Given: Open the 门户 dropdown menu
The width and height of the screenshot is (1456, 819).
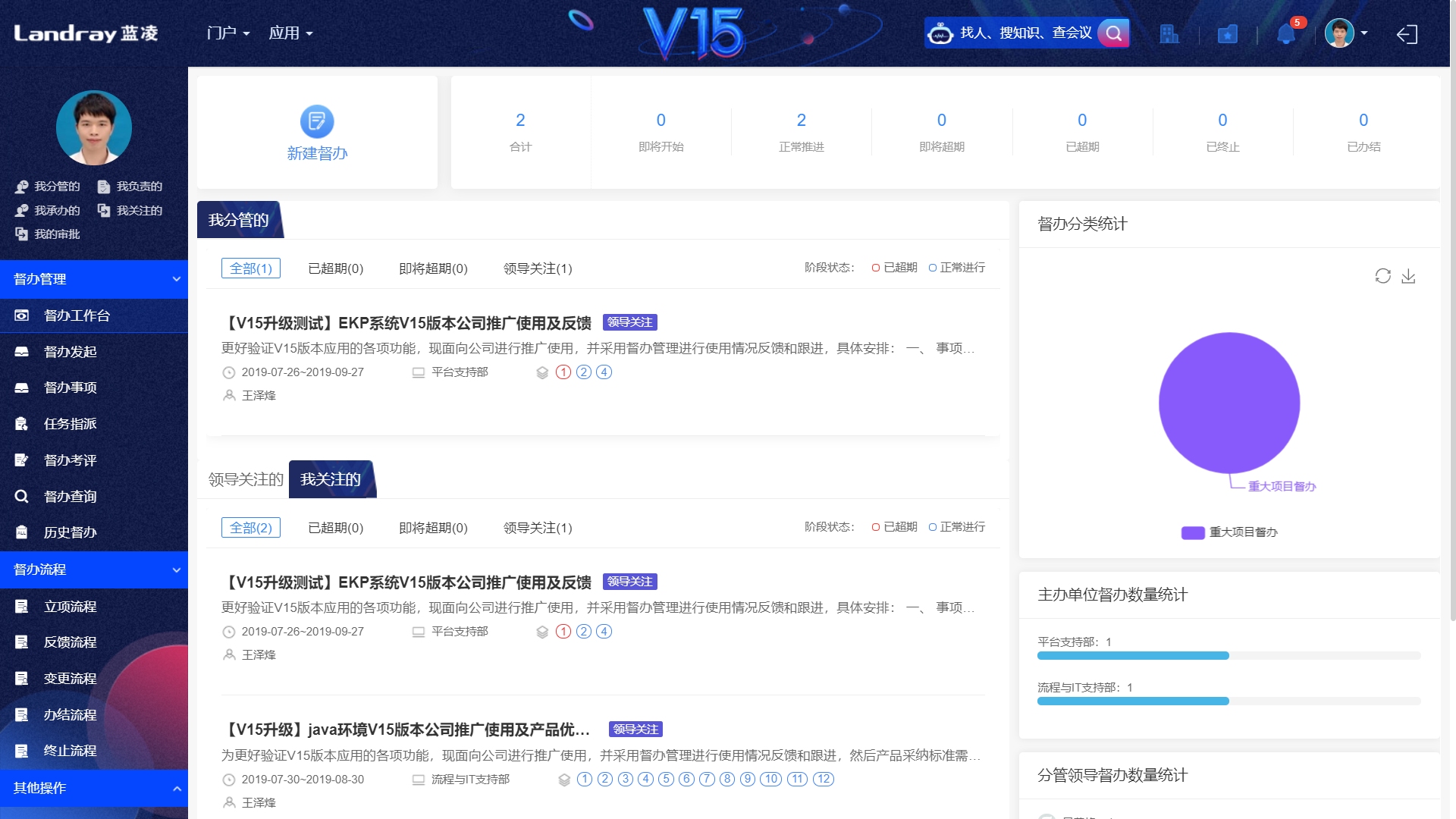Looking at the screenshot, I should pos(227,33).
